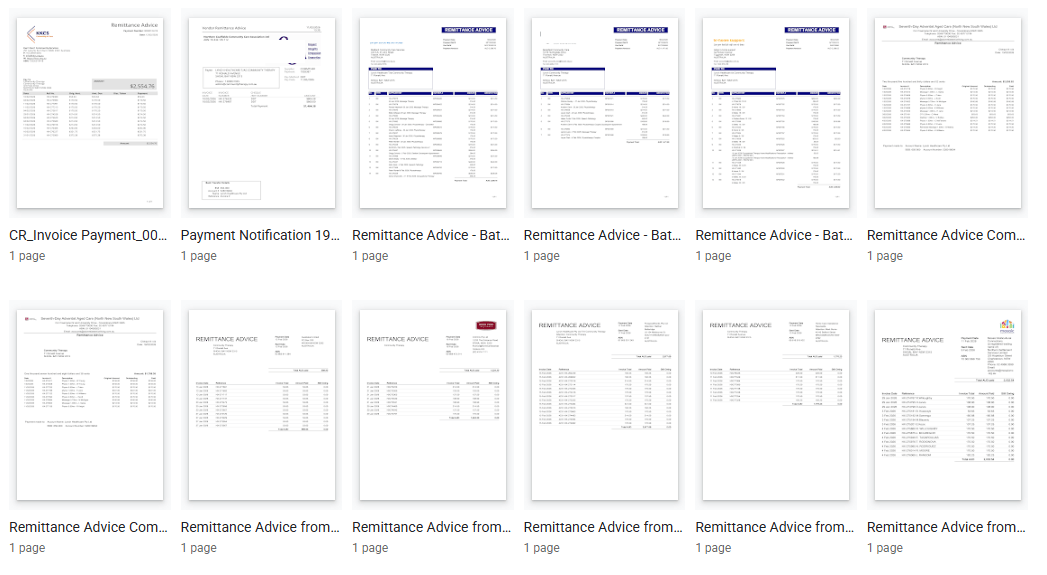Click the first 'Remittance Advice from...' file name

(261, 527)
